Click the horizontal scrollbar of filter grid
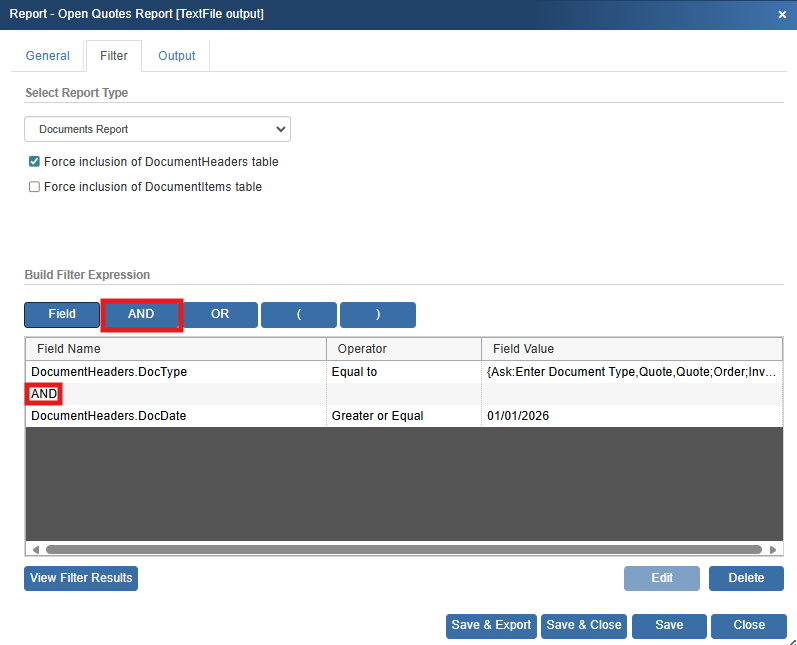 [400, 549]
